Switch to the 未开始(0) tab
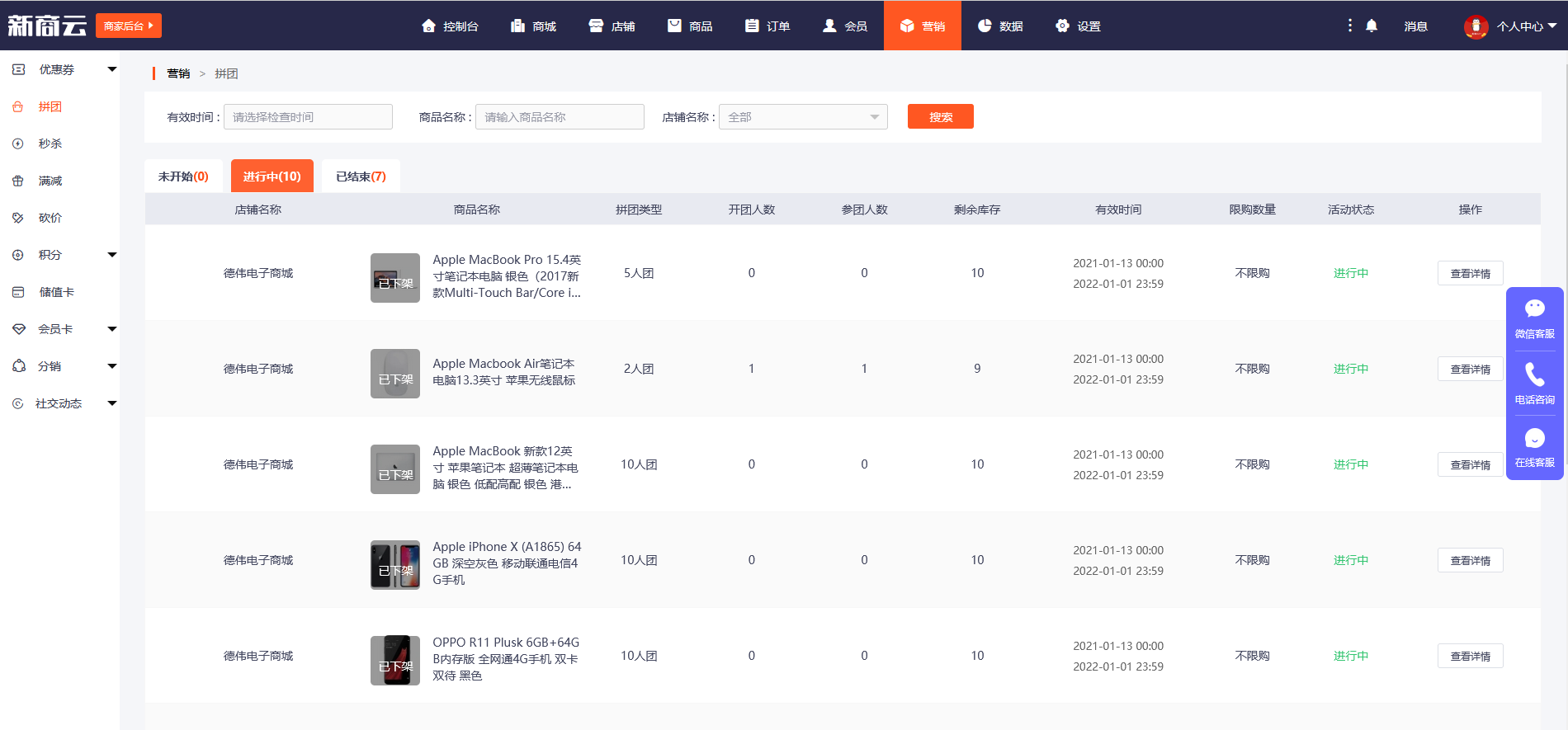1568x730 pixels. tap(183, 176)
